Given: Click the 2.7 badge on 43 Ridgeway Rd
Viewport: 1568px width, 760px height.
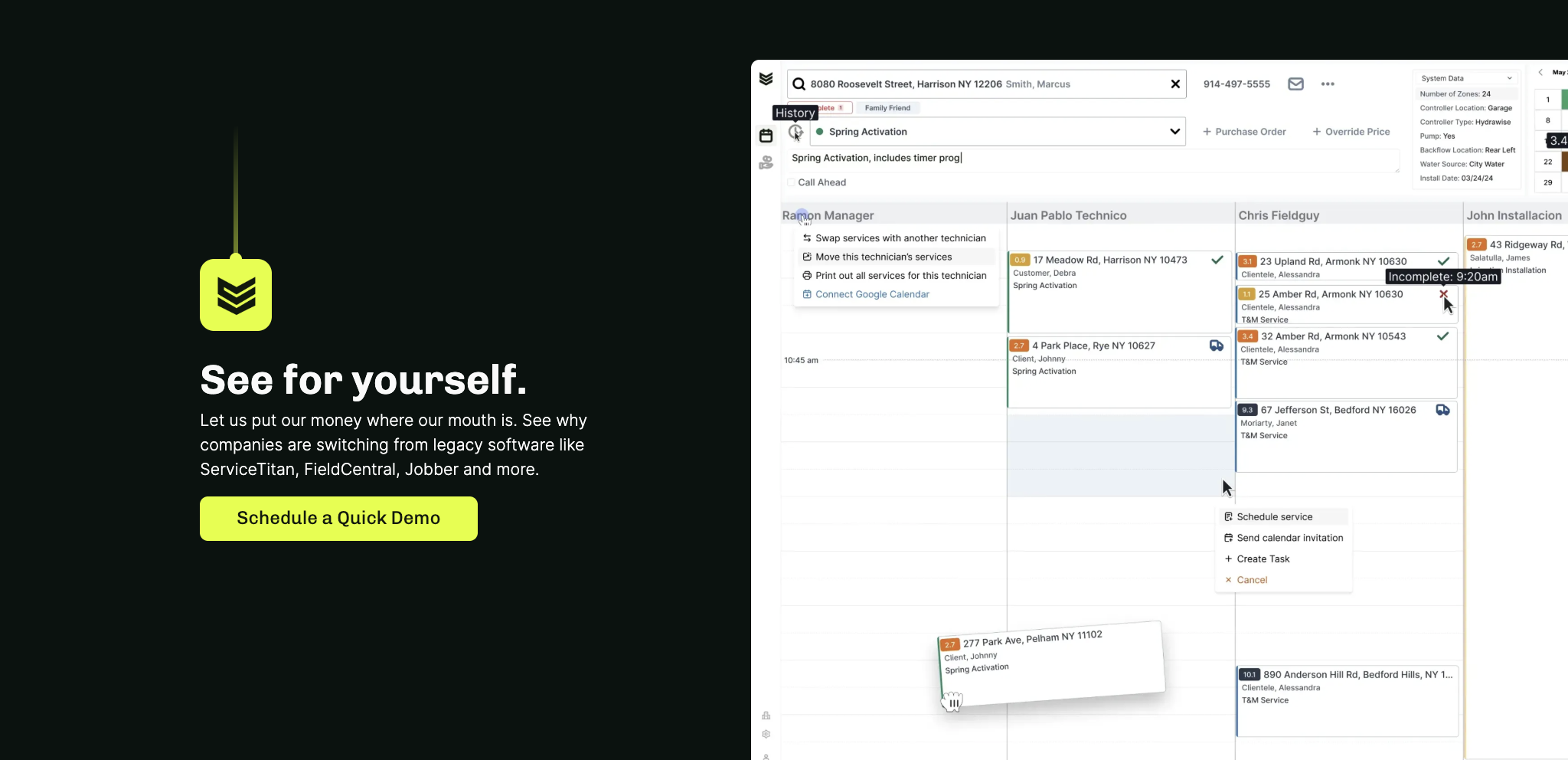Looking at the screenshot, I should (1476, 245).
